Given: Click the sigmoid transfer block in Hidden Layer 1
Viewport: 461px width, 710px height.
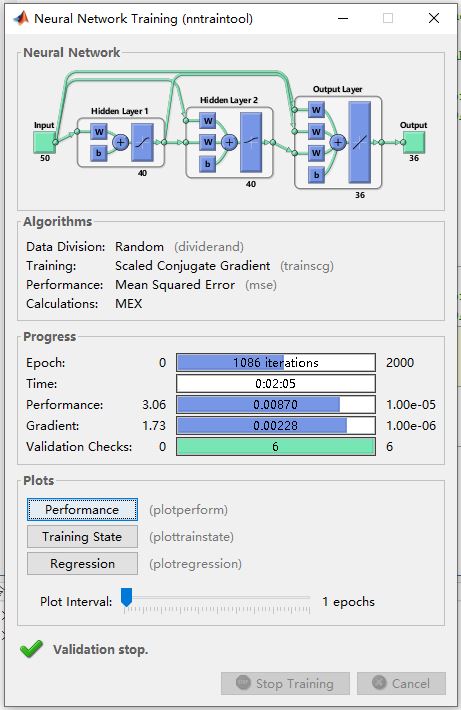Looking at the screenshot, I should pos(142,142).
